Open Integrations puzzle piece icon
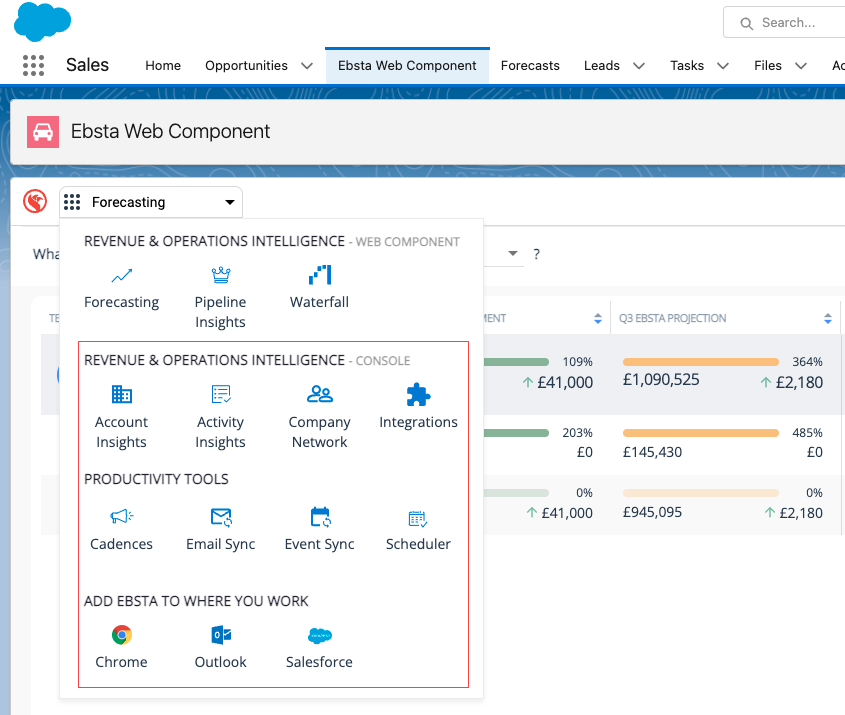The image size is (845, 715). point(418,395)
